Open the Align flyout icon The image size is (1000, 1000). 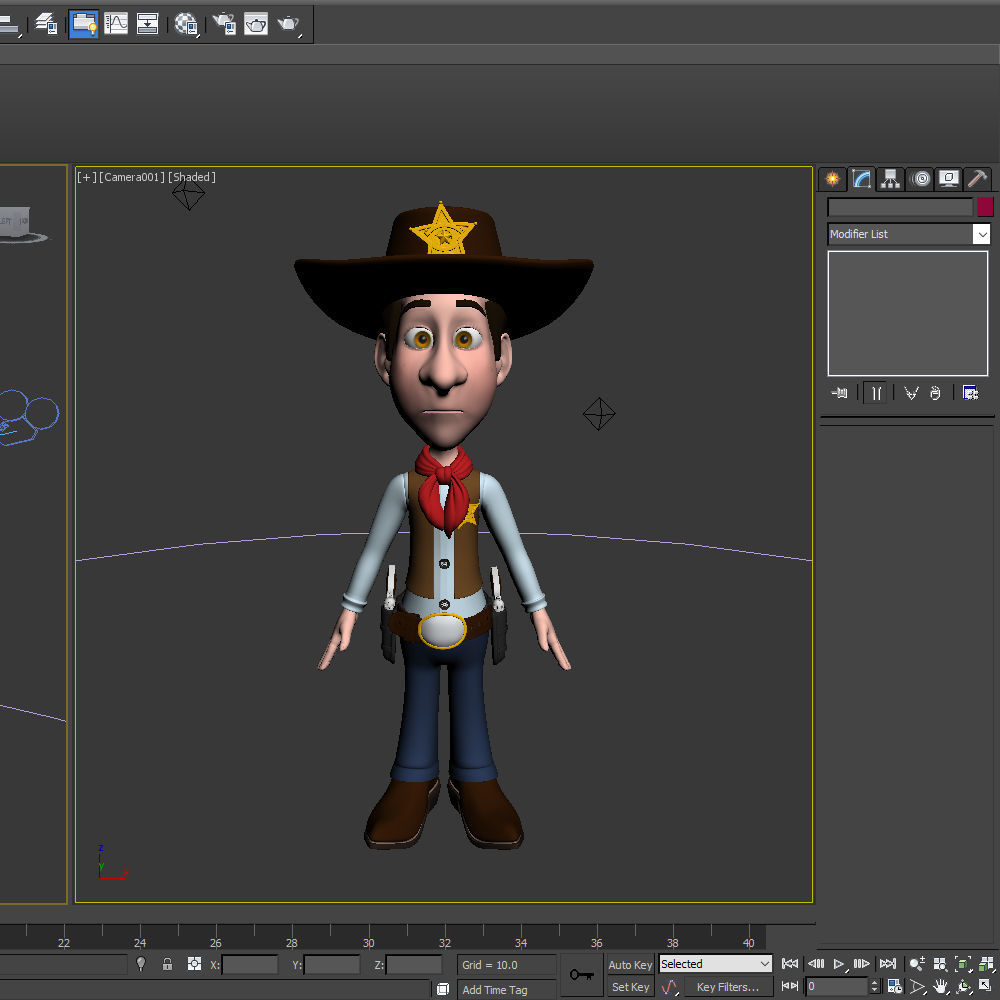click(9, 26)
